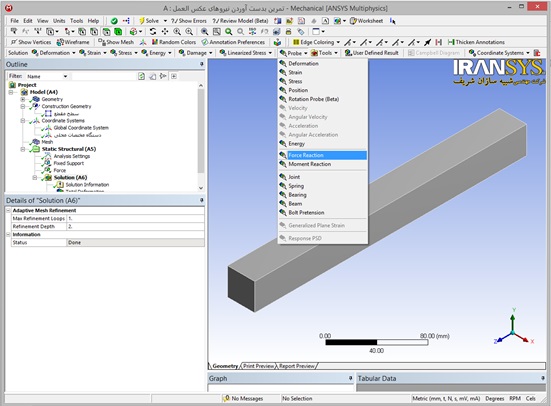
Task: Click the outline filter refresh icon
Action: [141, 76]
